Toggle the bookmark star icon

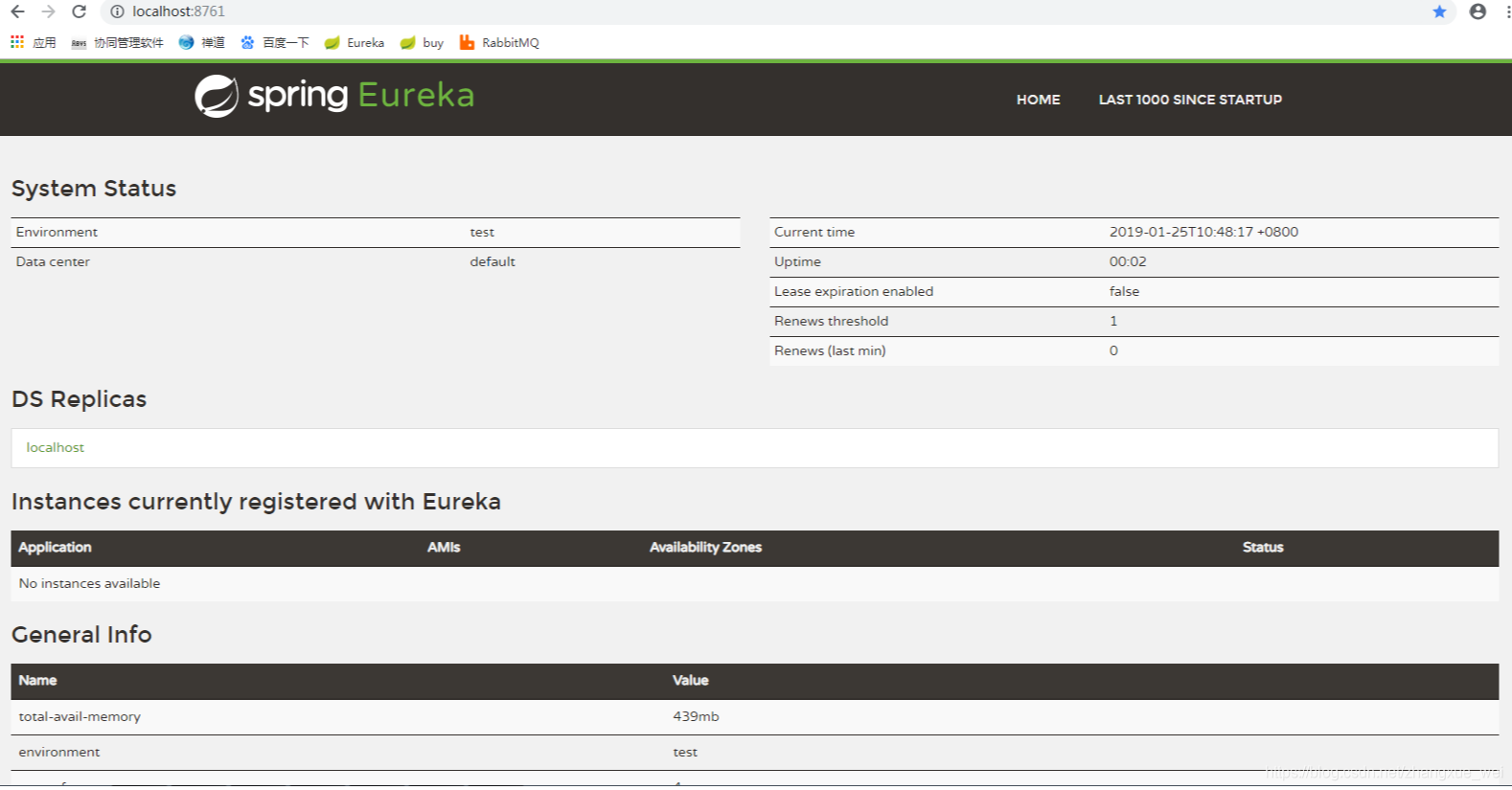(1439, 11)
